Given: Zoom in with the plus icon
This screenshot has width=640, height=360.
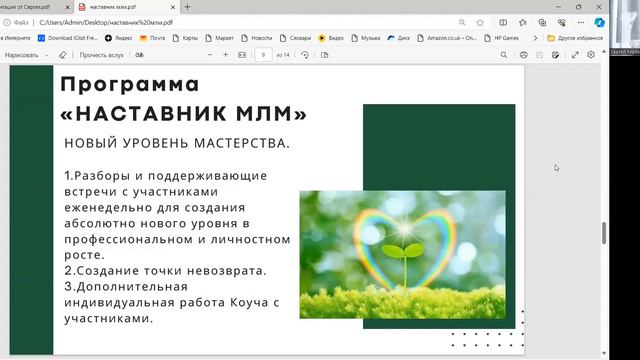Looking at the screenshot, I should (x=225, y=55).
